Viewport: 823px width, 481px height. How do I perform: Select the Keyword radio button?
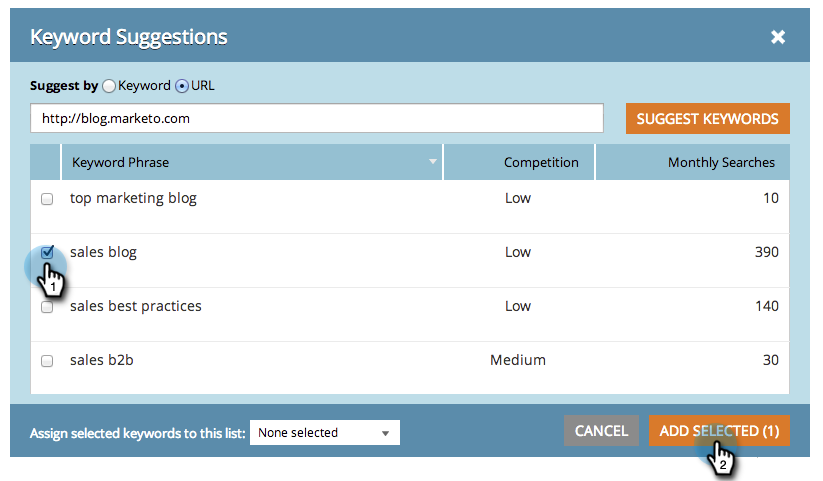click(x=109, y=86)
